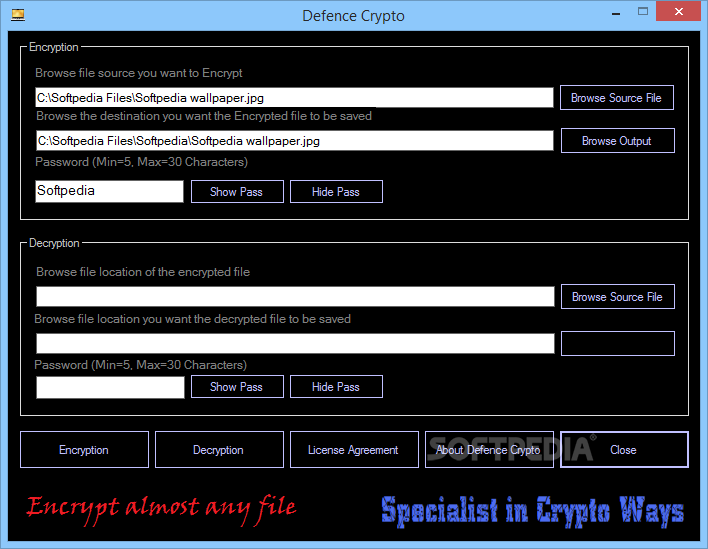This screenshot has width=708, height=549.
Task: Click Show Pass in the Decryption group
Action: coord(237,386)
